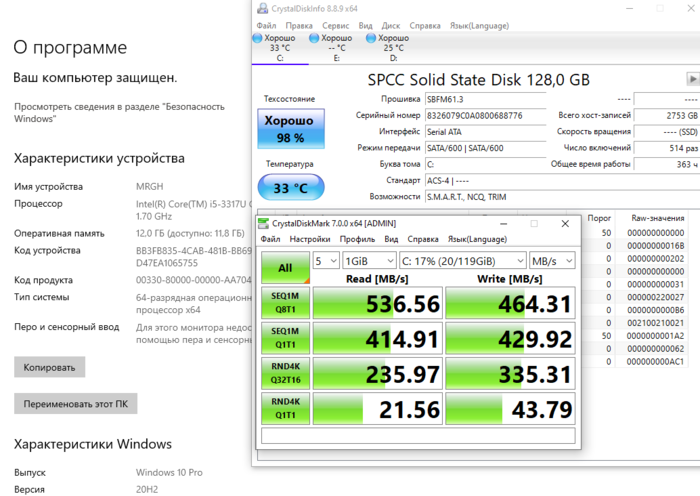This screenshot has width=700, height=496.
Task: Click RND4K Q32T16 read result 235.97
Action: click(x=378, y=374)
